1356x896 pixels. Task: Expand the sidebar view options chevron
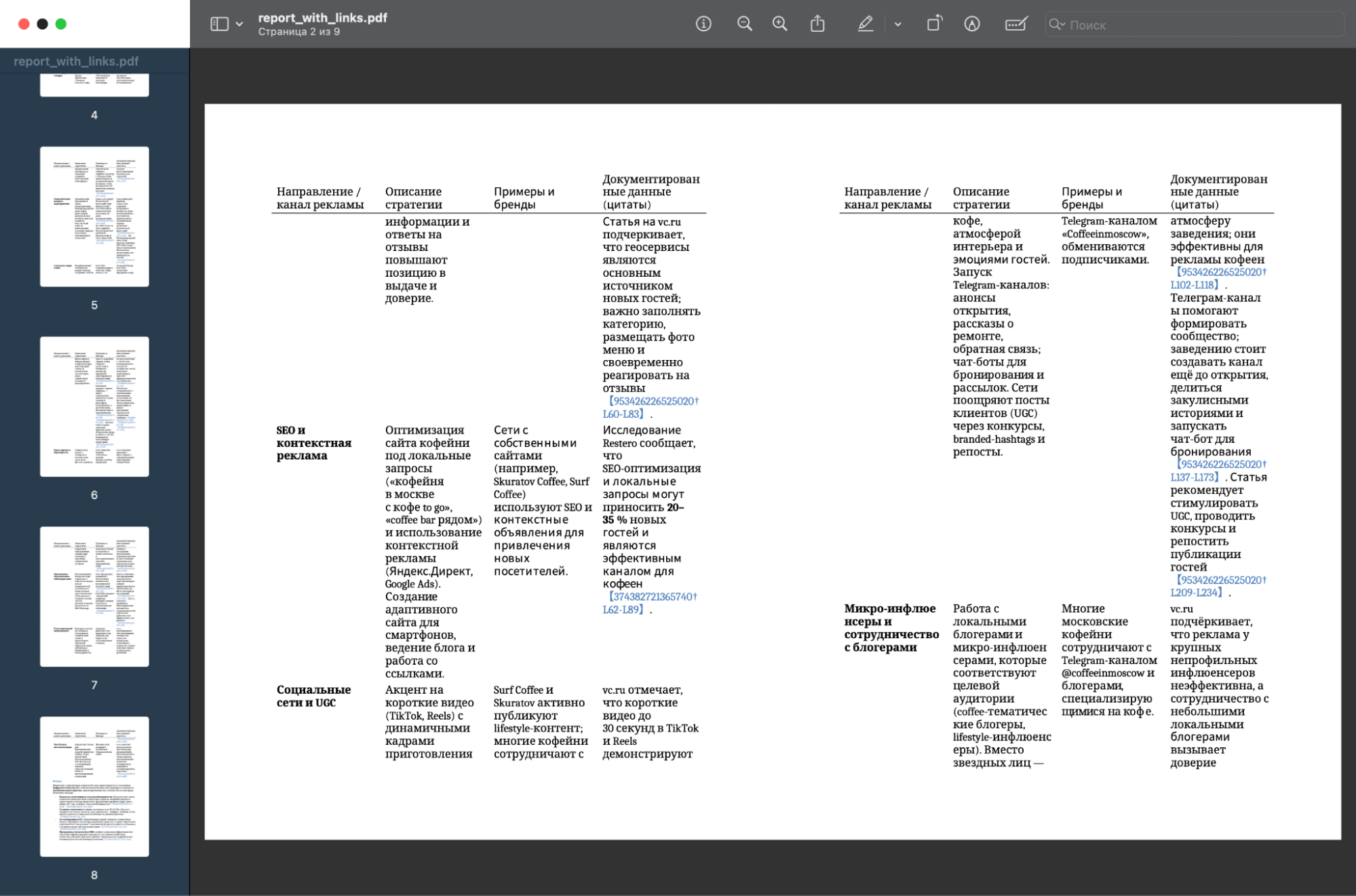239,24
